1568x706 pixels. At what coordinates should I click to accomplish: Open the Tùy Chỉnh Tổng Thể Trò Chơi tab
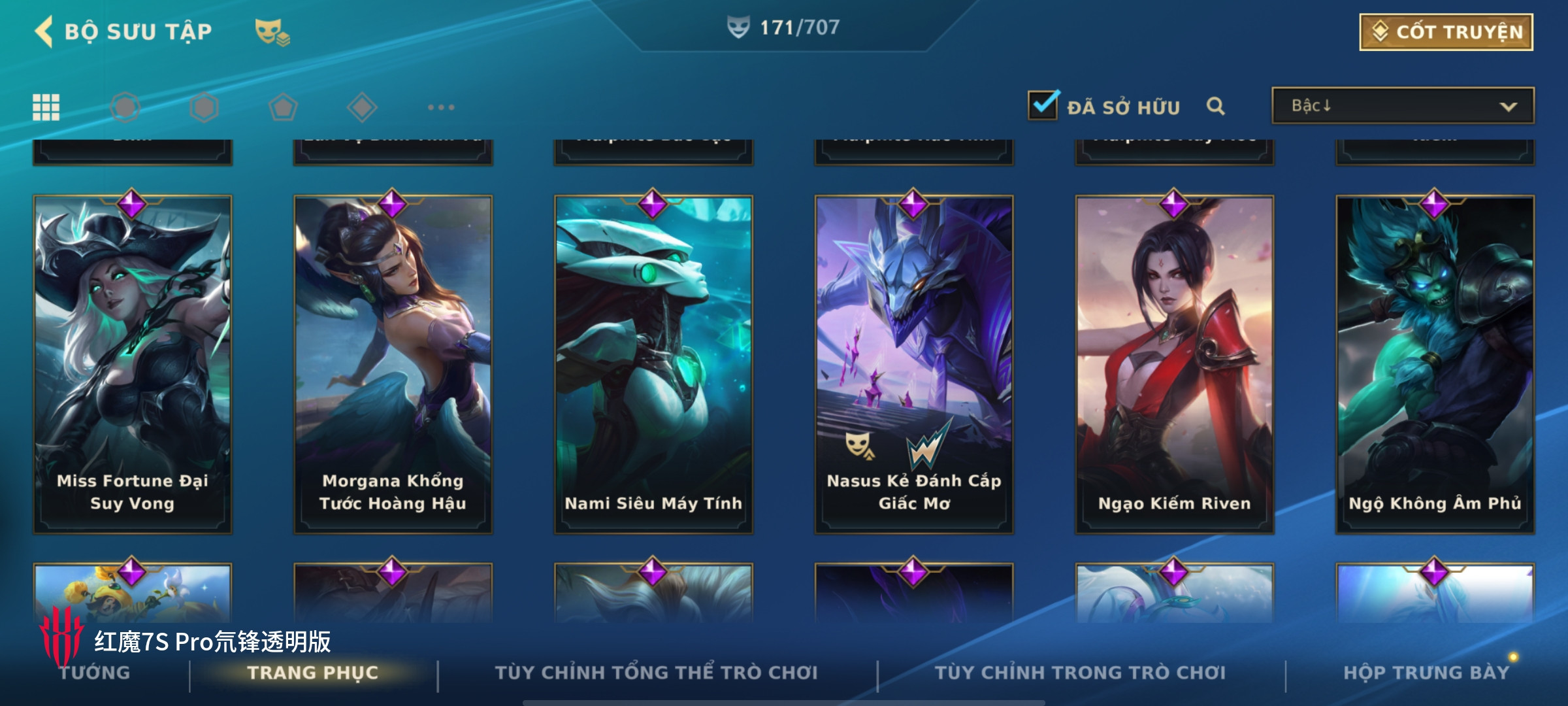[x=656, y=673]
